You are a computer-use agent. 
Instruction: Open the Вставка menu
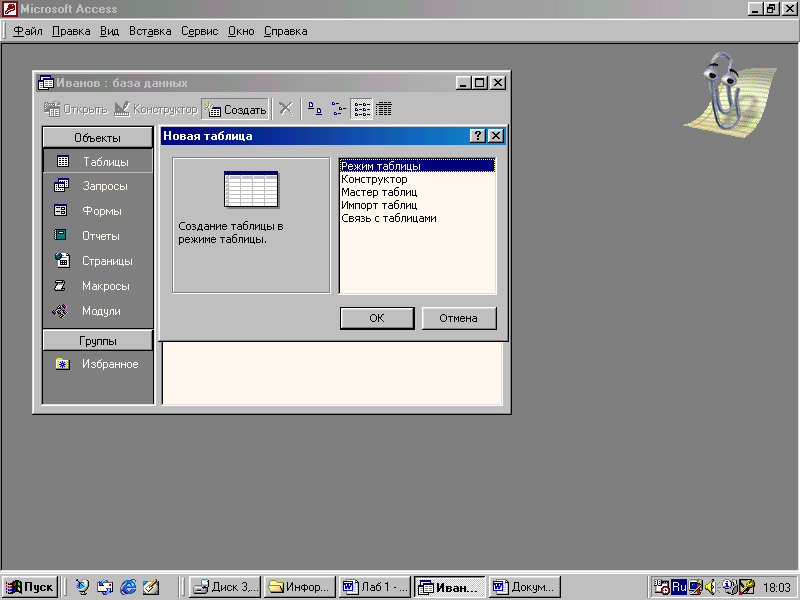pos(150,31)
